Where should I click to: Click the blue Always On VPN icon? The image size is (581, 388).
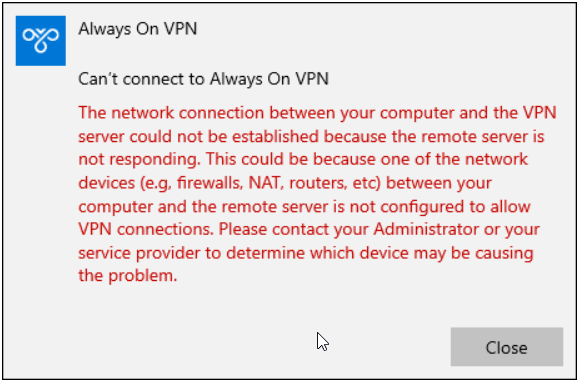point(41,41)
